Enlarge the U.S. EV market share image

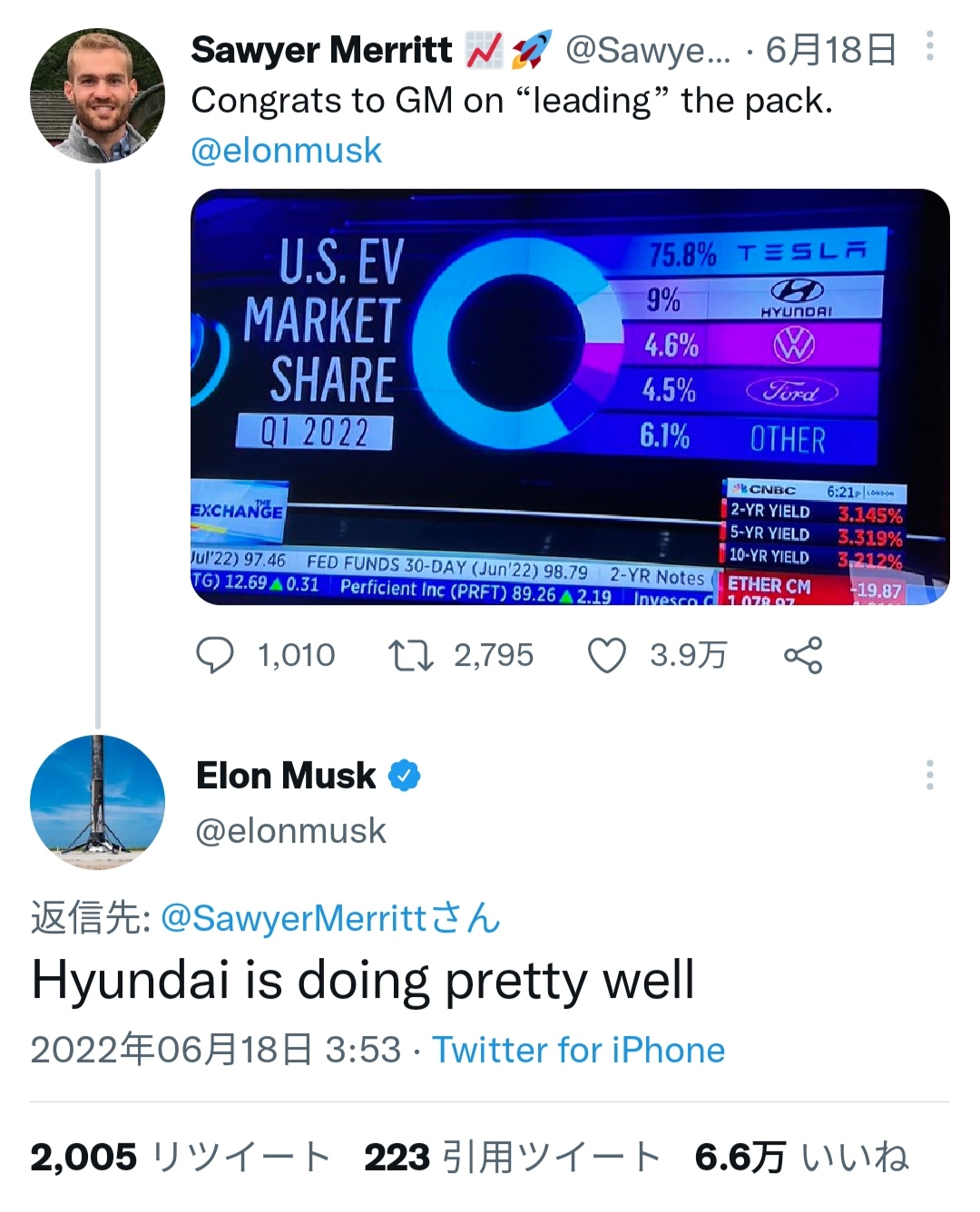click(x=570, y=396)
